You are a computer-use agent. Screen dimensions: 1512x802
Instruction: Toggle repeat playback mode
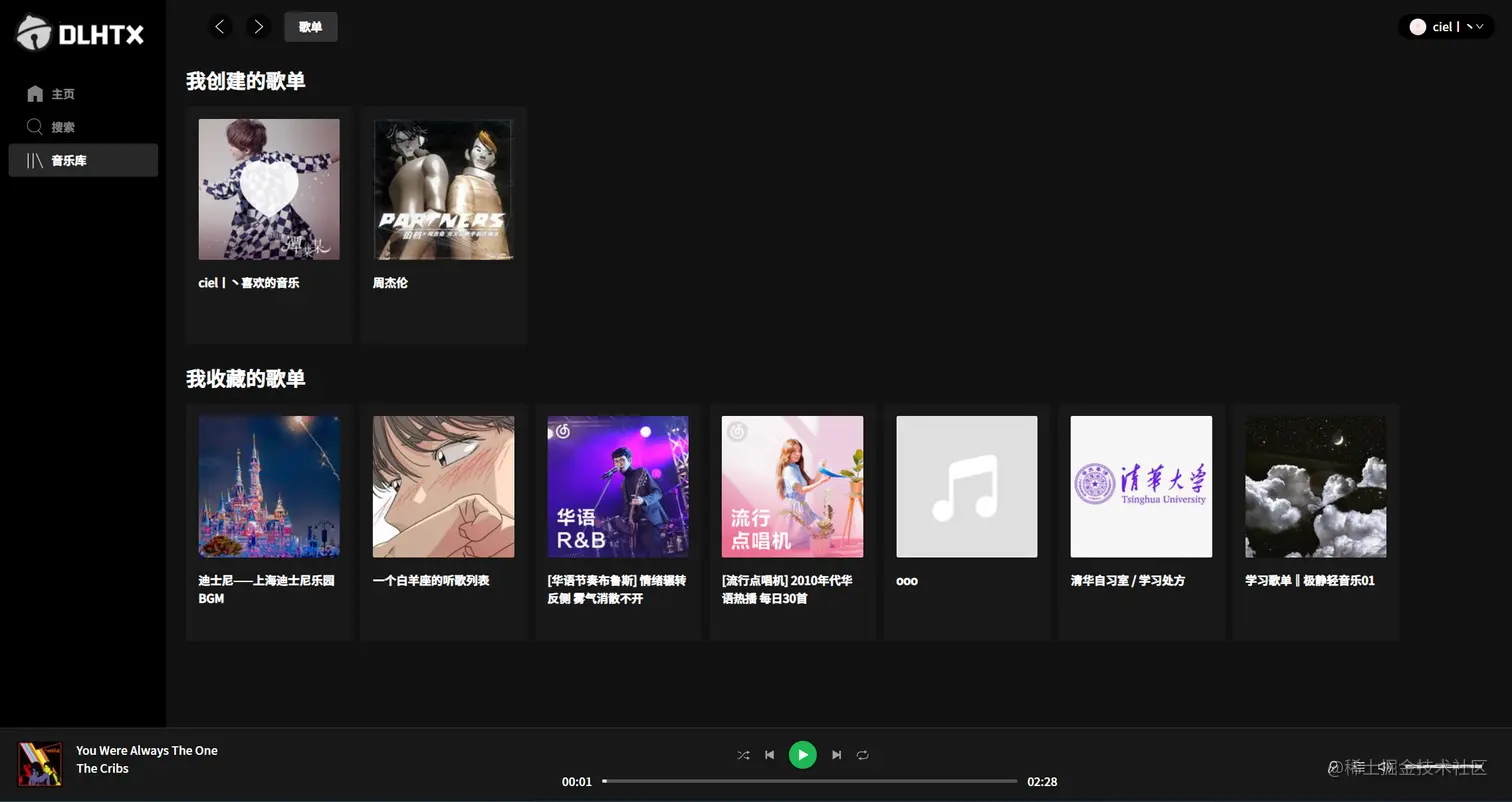pos(862,755)
